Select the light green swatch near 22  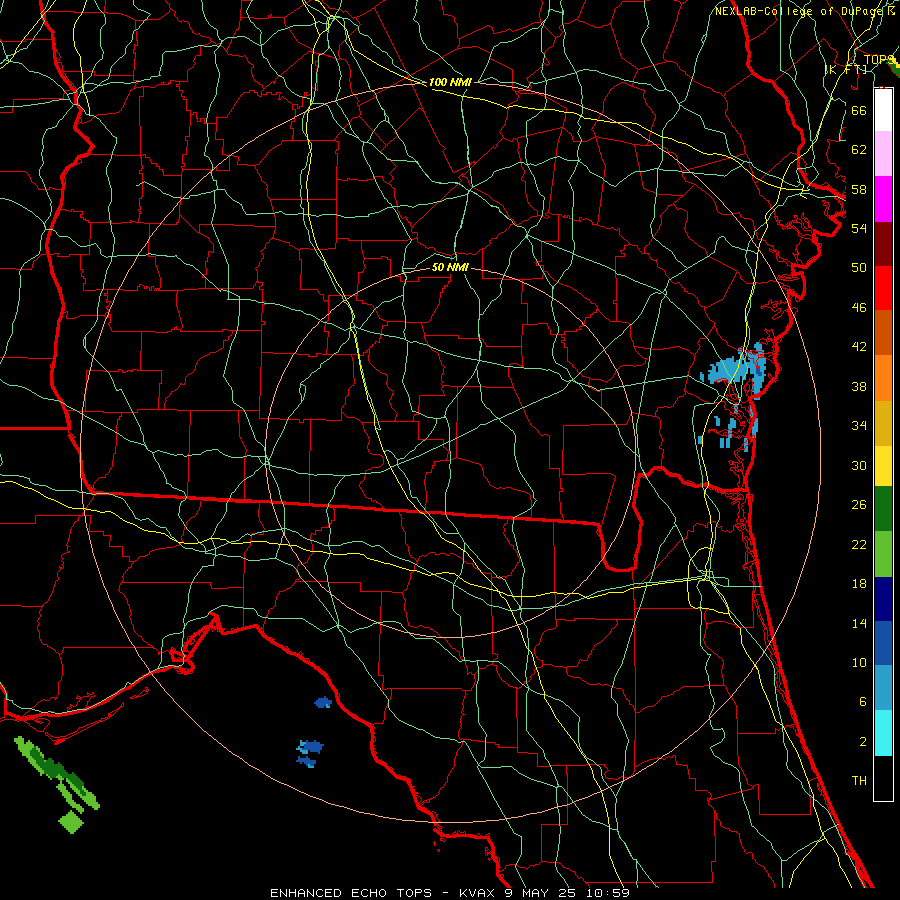883,554
